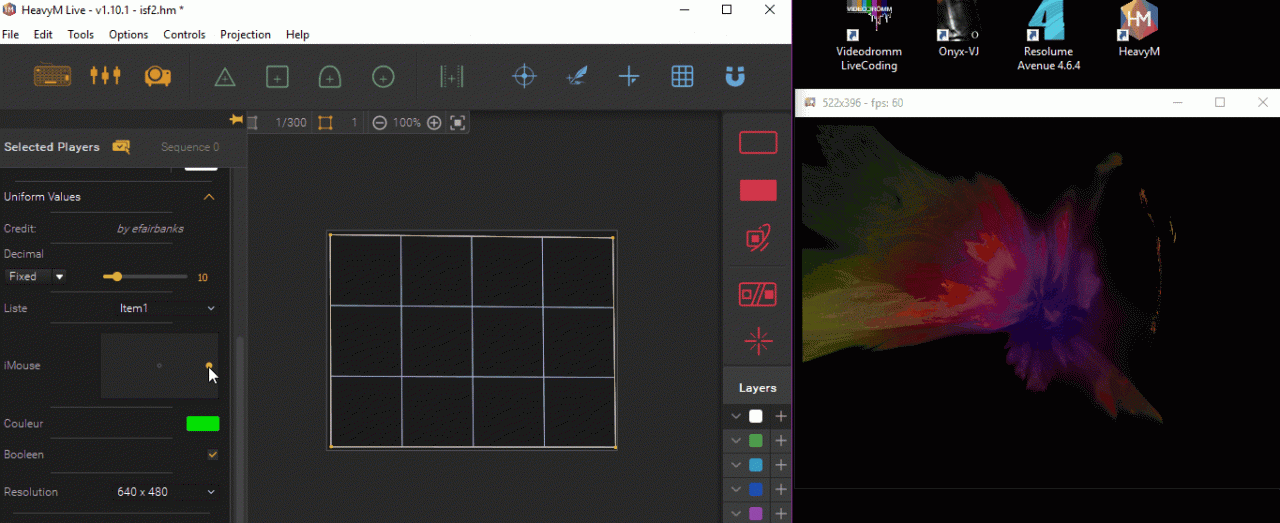Viewport: 1280px width, 523px height.
Task: Toggle the pin on the side panel
Action: coord(236,120)
